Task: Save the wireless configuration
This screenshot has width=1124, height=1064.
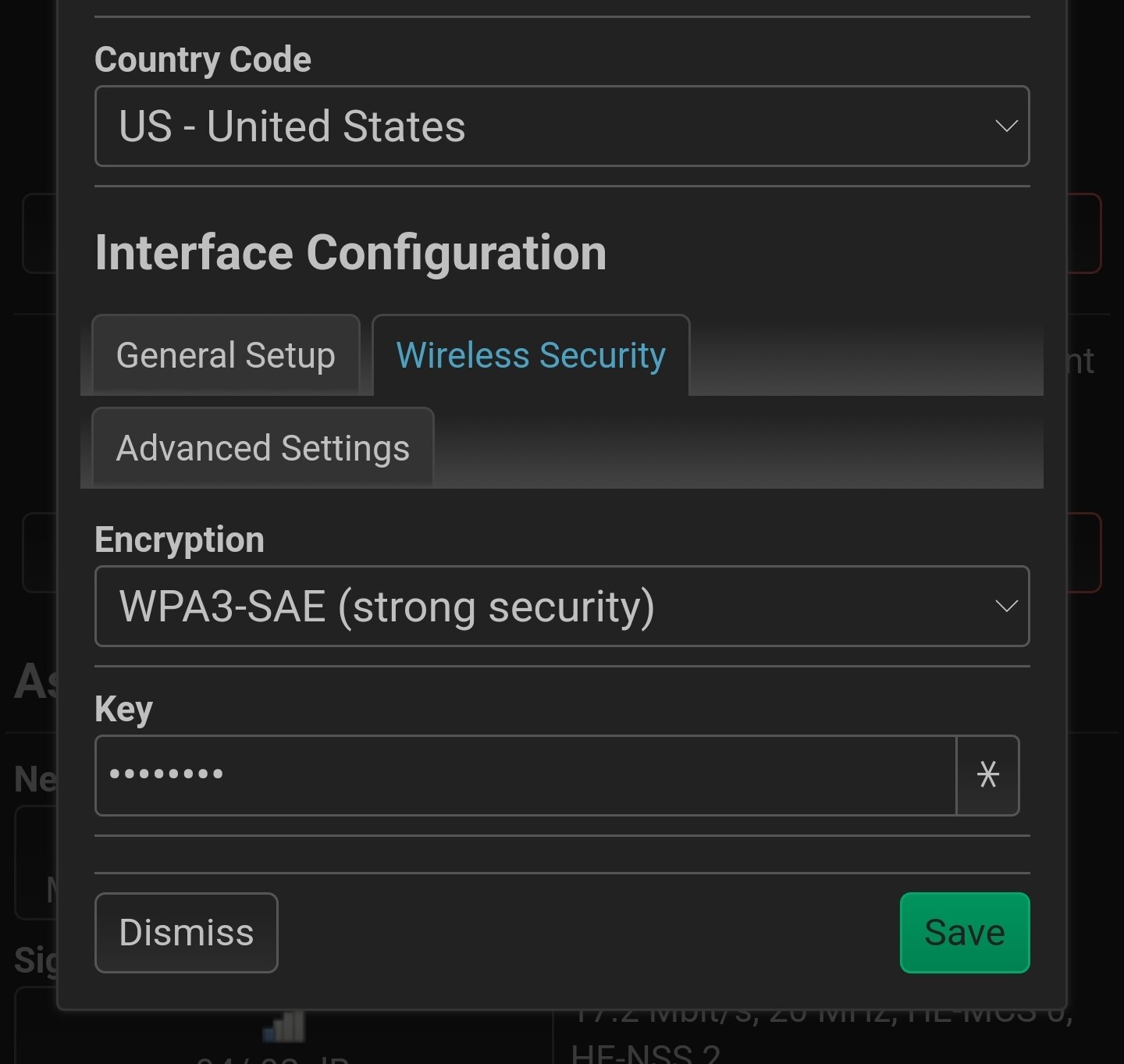Action: click(x=965, y=932)
